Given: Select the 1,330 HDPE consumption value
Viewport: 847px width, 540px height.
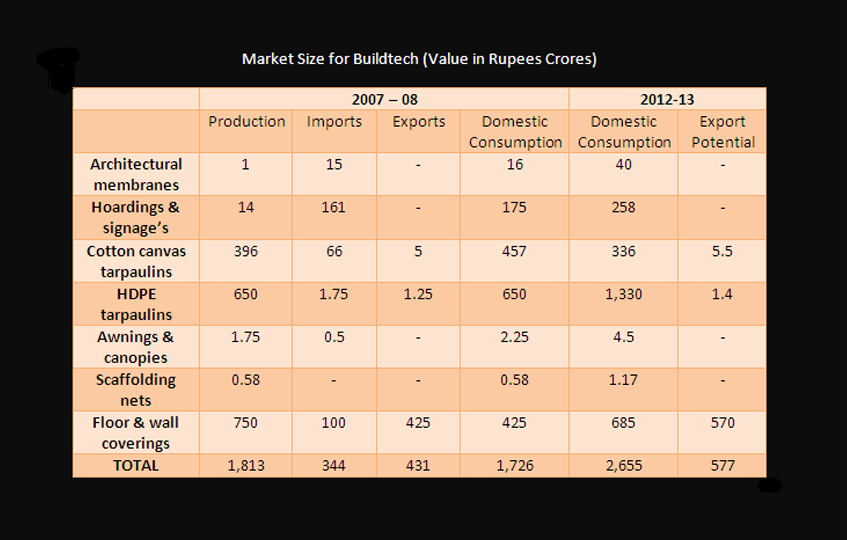Looking at the screenshot, I should (x=624, y=293).
